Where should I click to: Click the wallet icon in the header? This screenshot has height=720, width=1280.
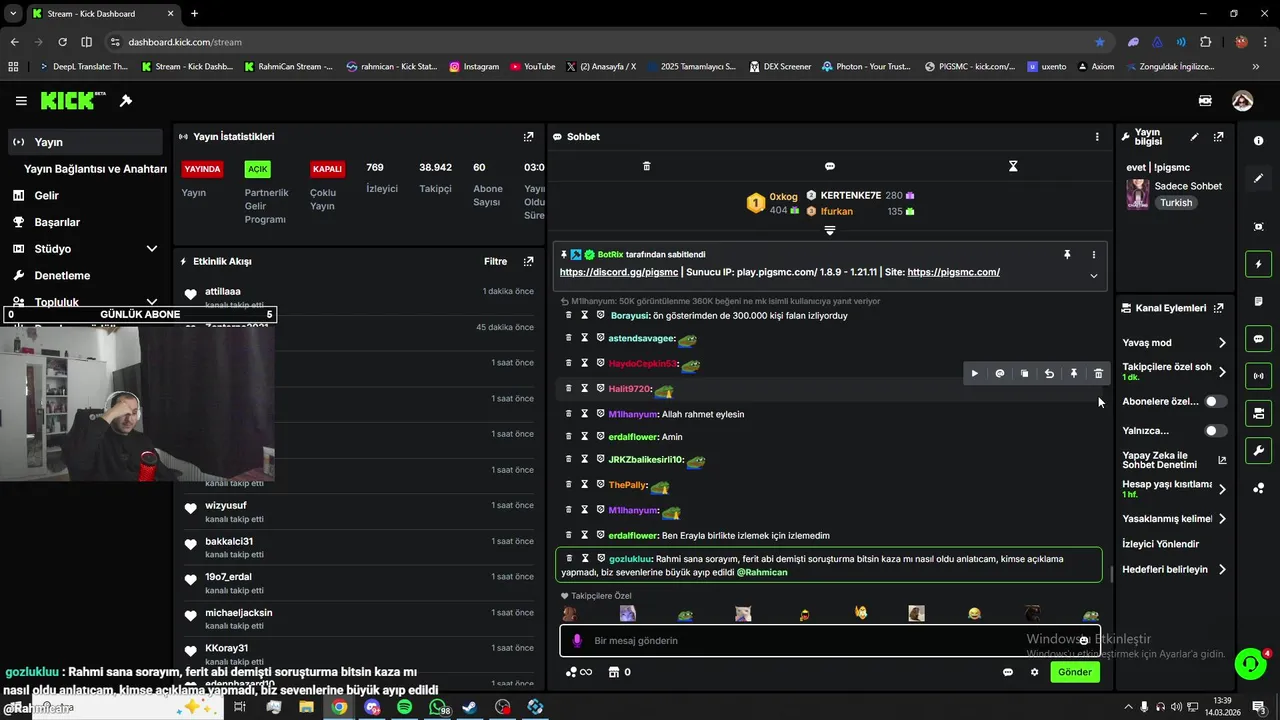[x=1205, y=101]
